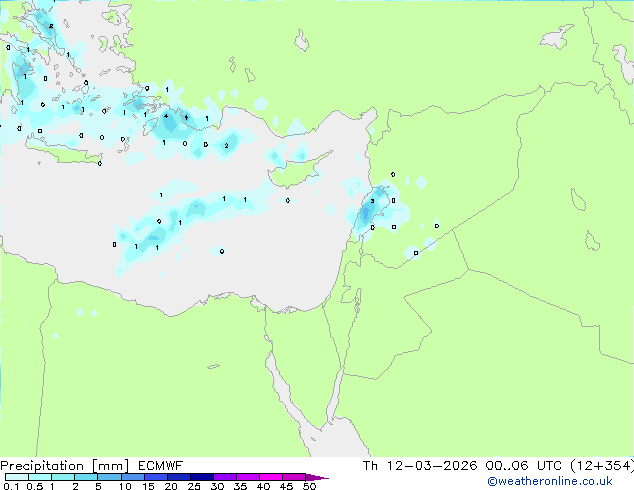Pick the legend swatch between 2 and 5
This screenshot has width=634, height=490.
[x=86, y=477]
